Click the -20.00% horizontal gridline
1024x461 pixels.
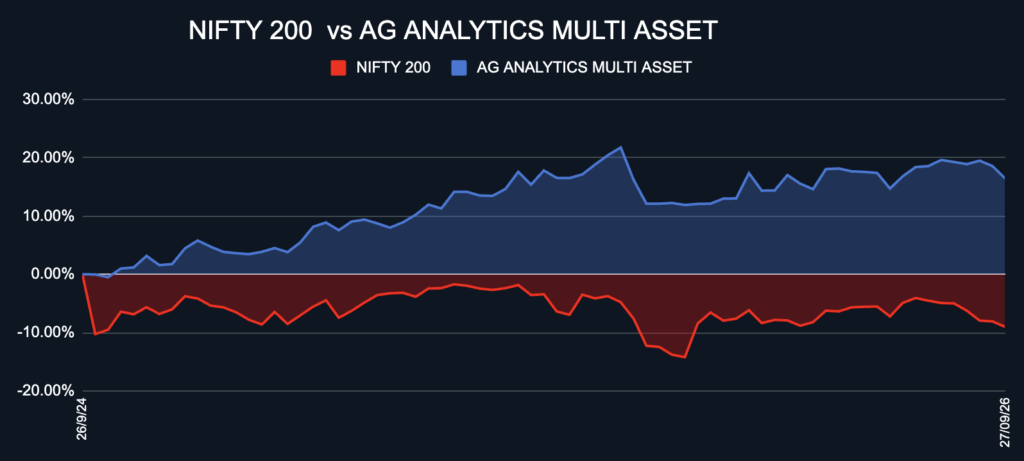543,390
